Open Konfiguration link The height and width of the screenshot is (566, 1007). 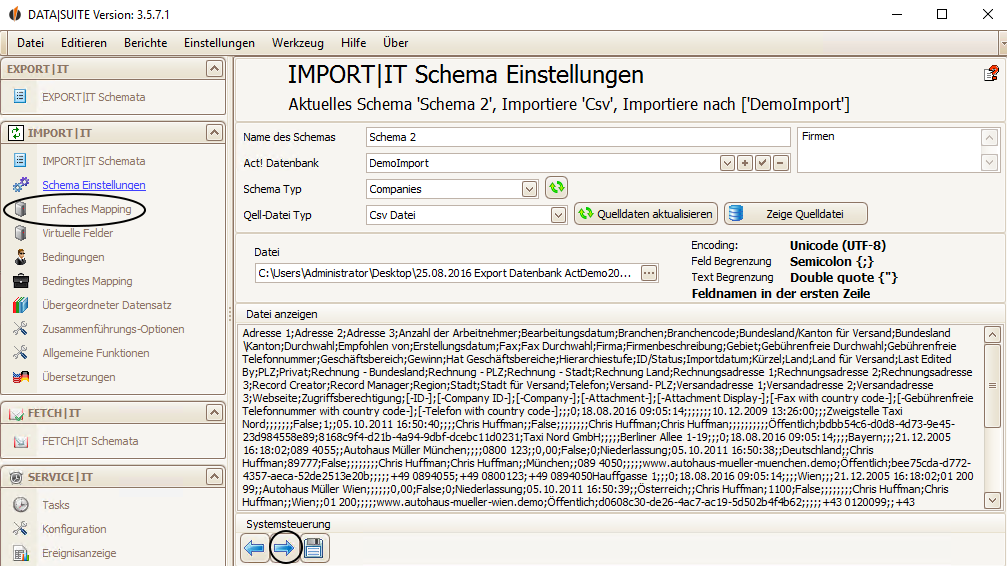coord(74,529)
